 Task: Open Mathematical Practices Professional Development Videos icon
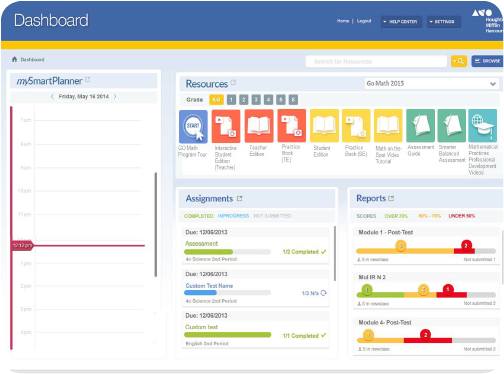tap(482, 126)
